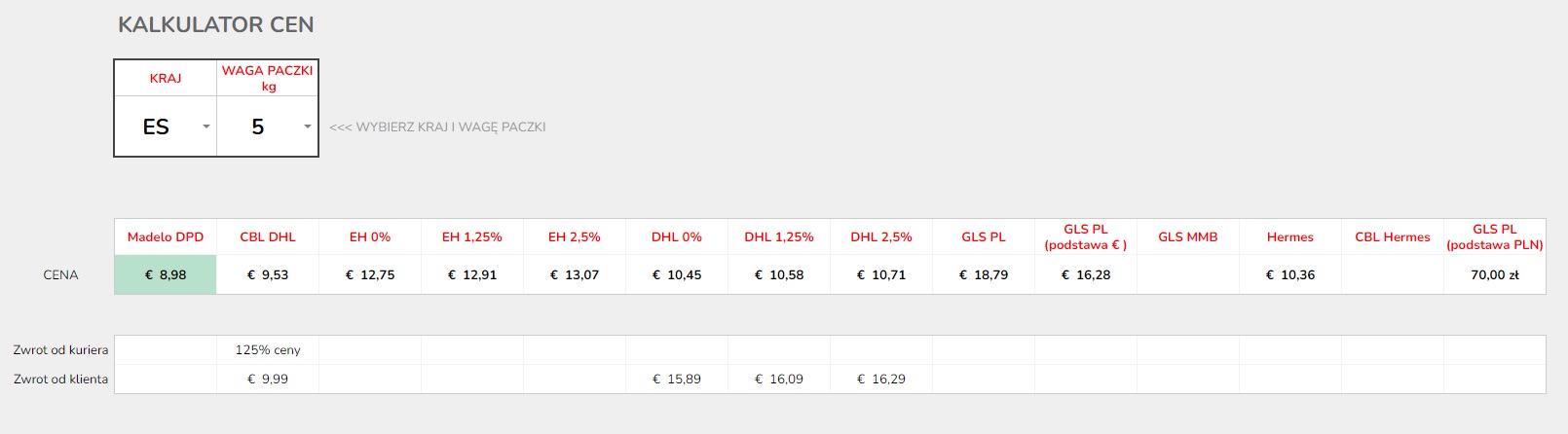Click the EH 0% price cell
Viewport: 1568px width, 434px height.
pos(370,275)
